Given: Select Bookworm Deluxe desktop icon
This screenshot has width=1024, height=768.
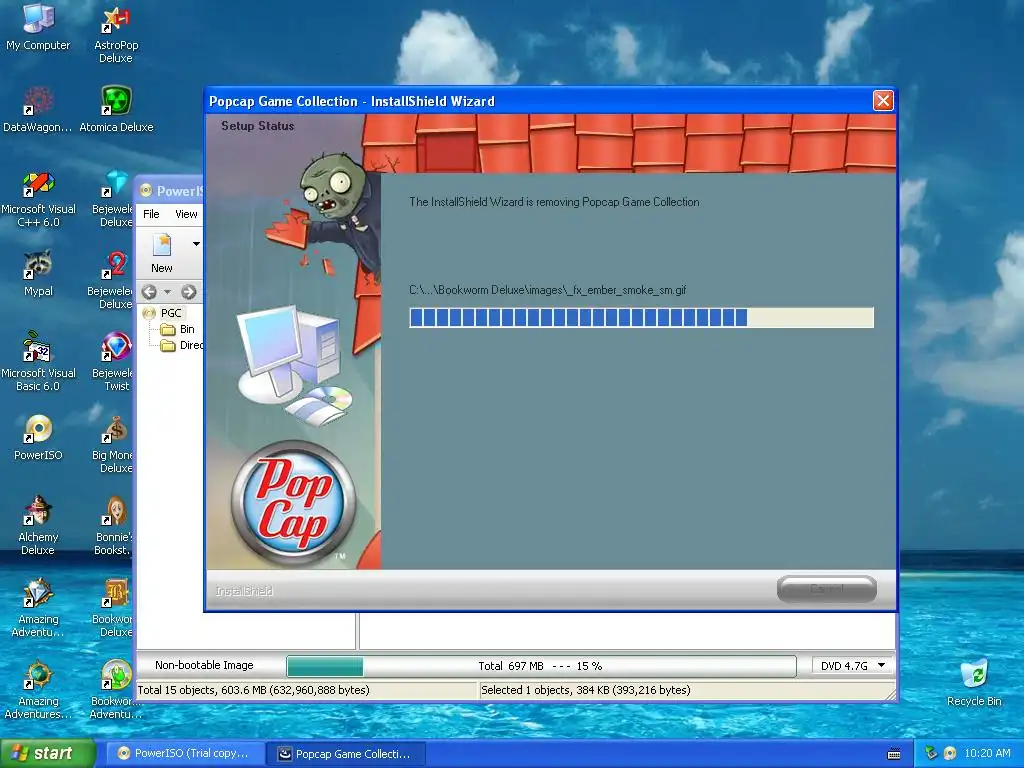Looking at the screenshot, I should [113, 608].
